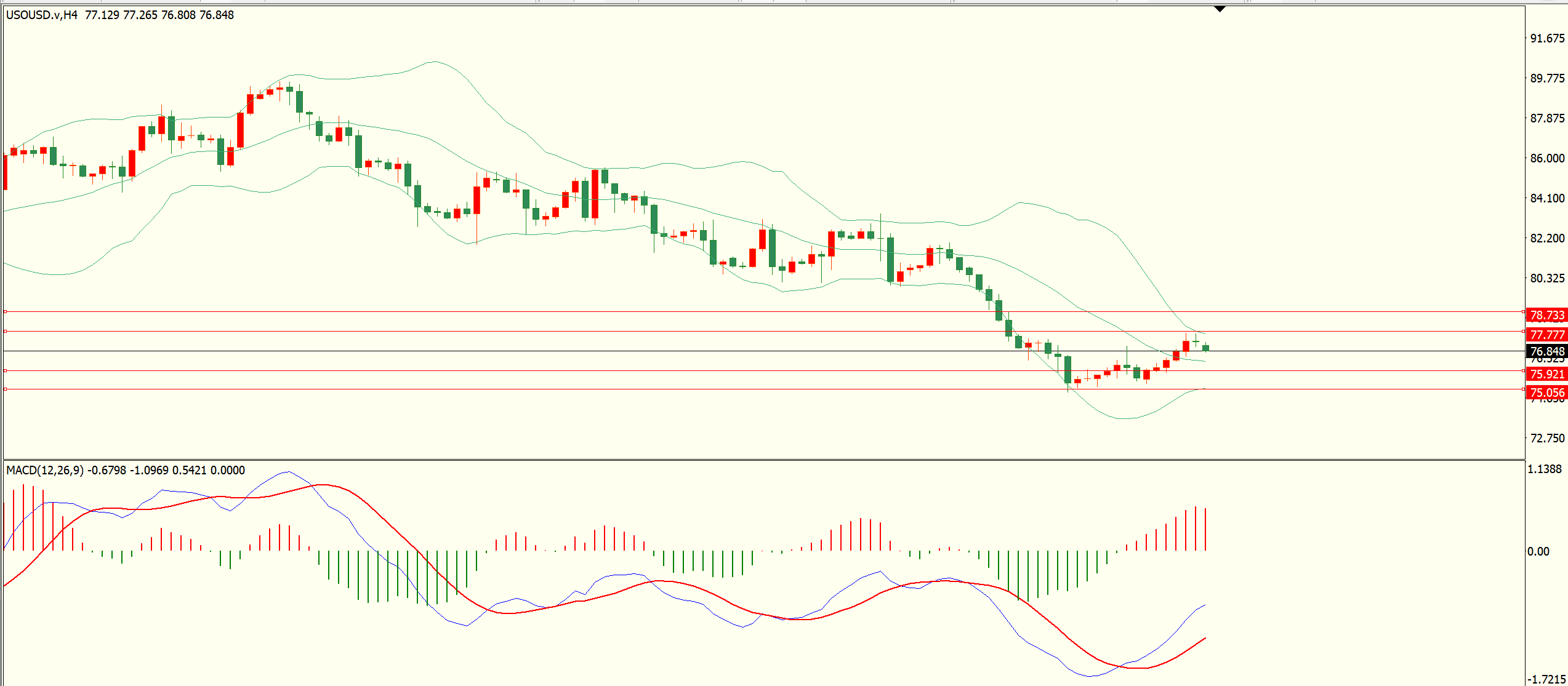
Task: Click the black chart shift triangle marker
Action: point(1220,9)
